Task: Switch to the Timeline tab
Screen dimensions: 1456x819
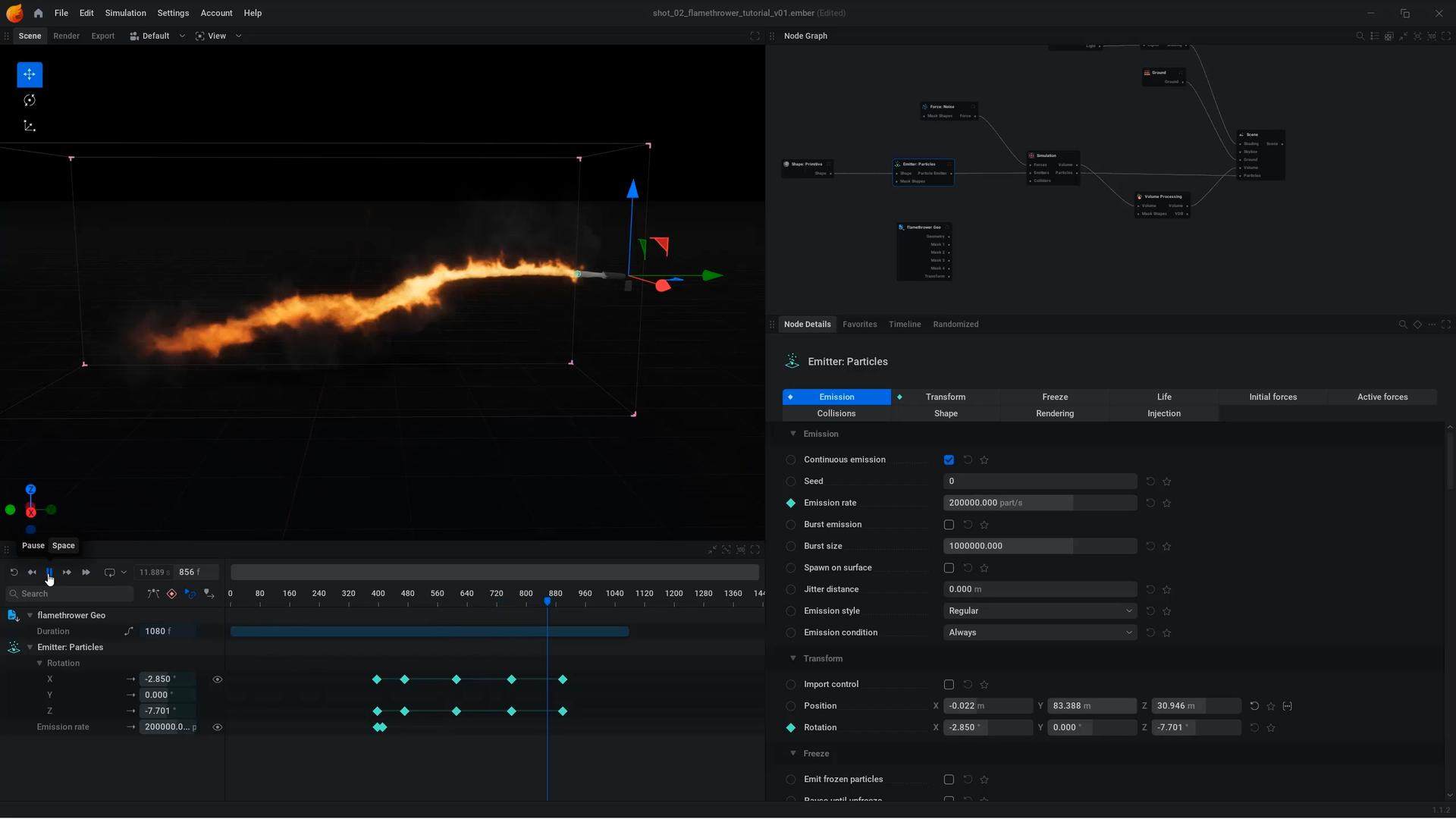Action: coord(904,325)
